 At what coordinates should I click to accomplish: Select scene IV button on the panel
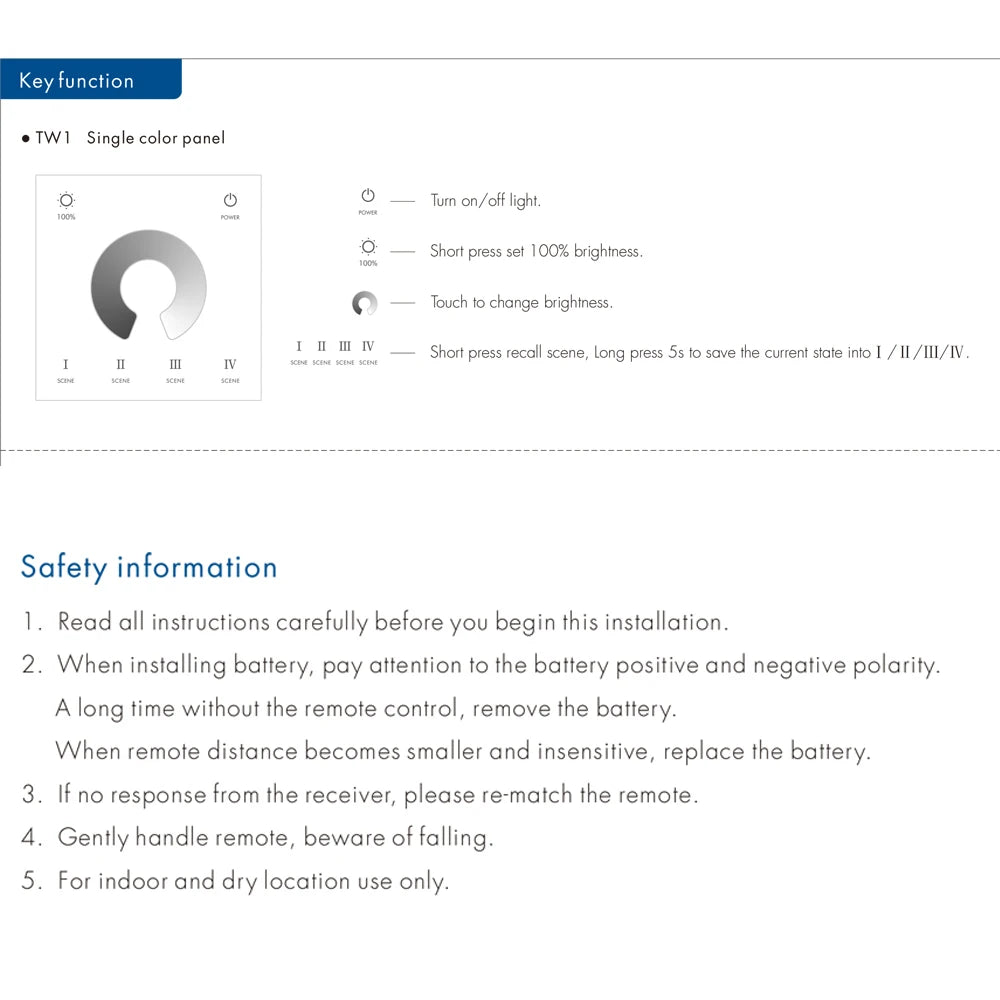pyautogui.click(x=230, y=371)
